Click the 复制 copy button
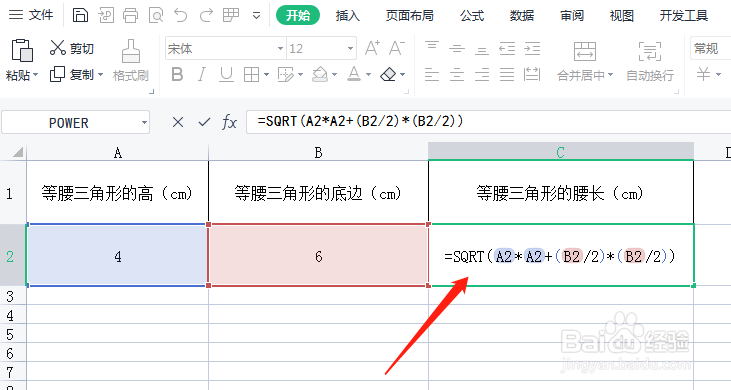The width and height of the screenshot is (731, 390). point(72,74)
